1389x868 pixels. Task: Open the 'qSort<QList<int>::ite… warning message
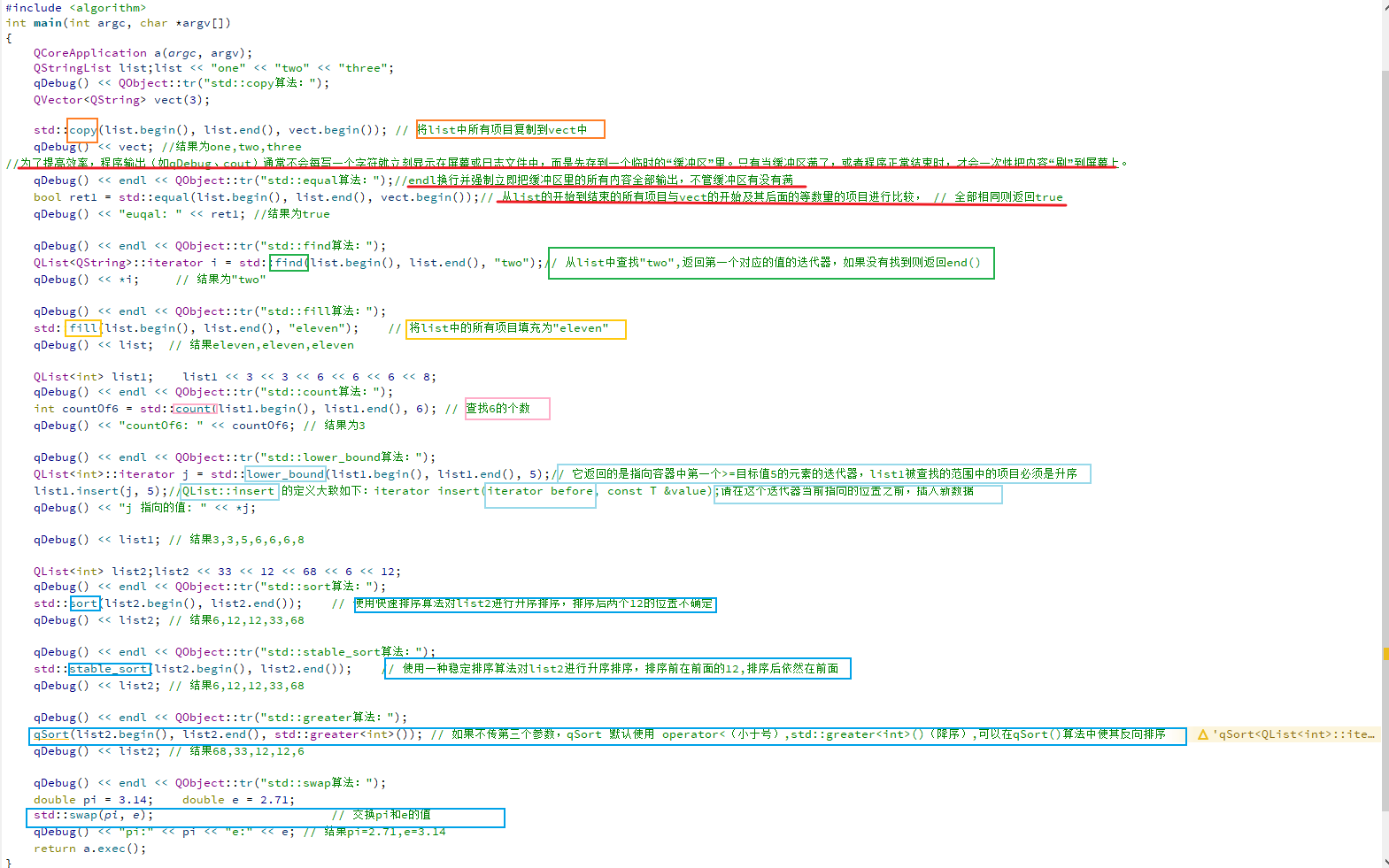(x=1293, y=734)
